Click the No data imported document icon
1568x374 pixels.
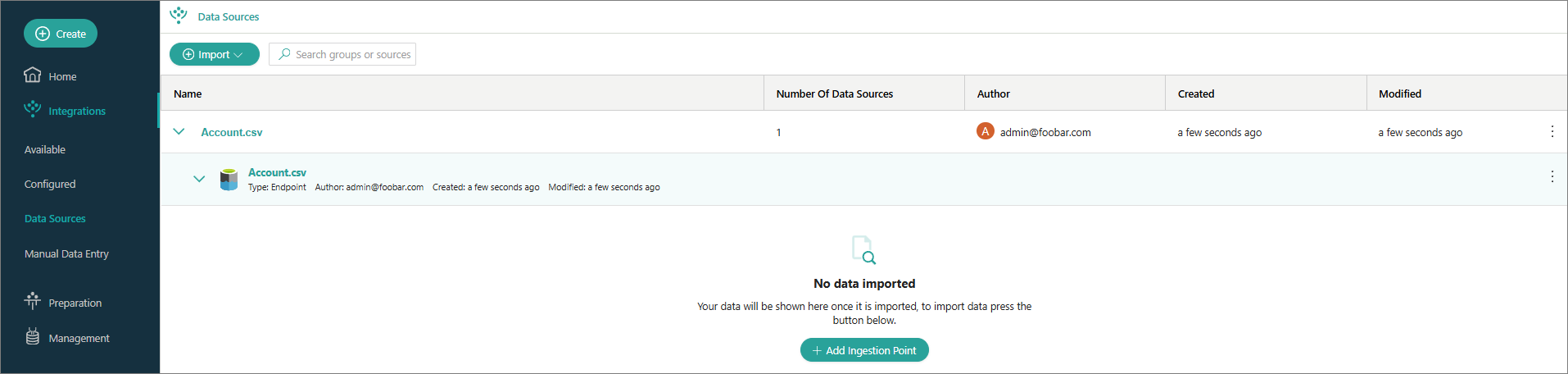click(x=864, y=250)
